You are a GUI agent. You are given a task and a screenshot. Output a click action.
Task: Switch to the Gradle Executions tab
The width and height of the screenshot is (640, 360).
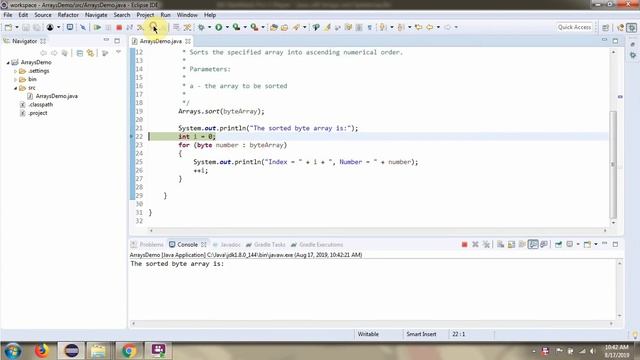[x=317, y=244]
